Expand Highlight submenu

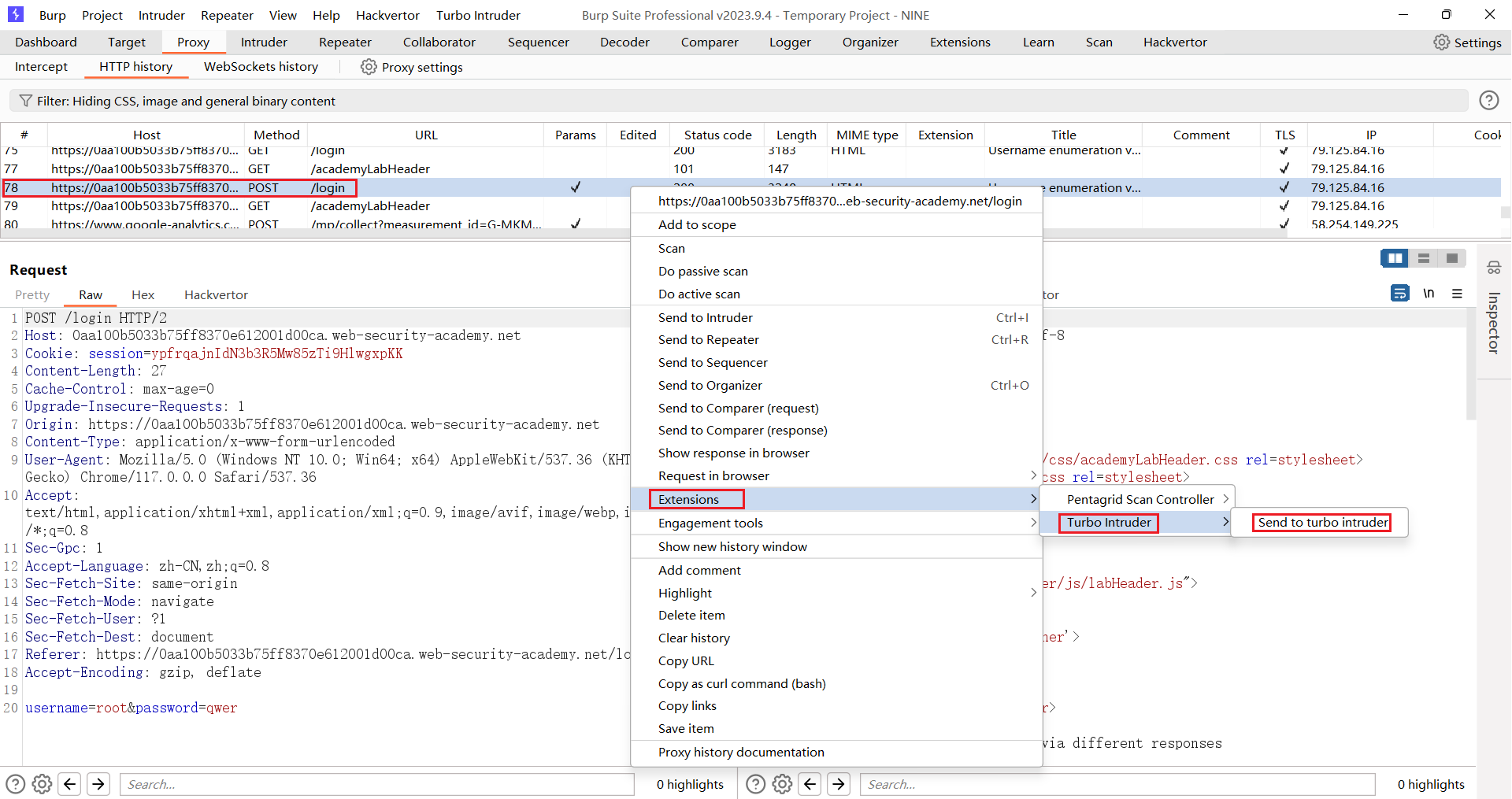click(836, 593)
